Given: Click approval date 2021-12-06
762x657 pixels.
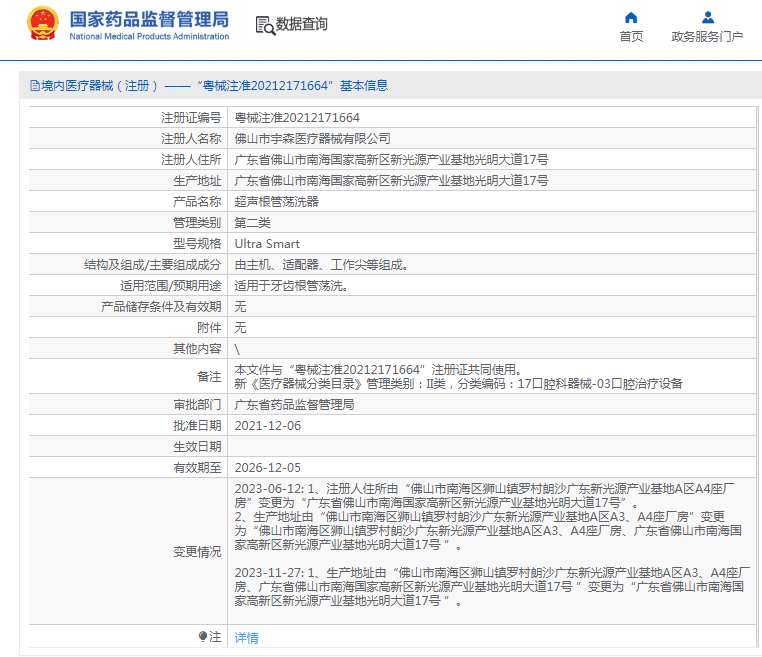Looking at the screenshot, I should pyautogui.click(x=268, y=426).
